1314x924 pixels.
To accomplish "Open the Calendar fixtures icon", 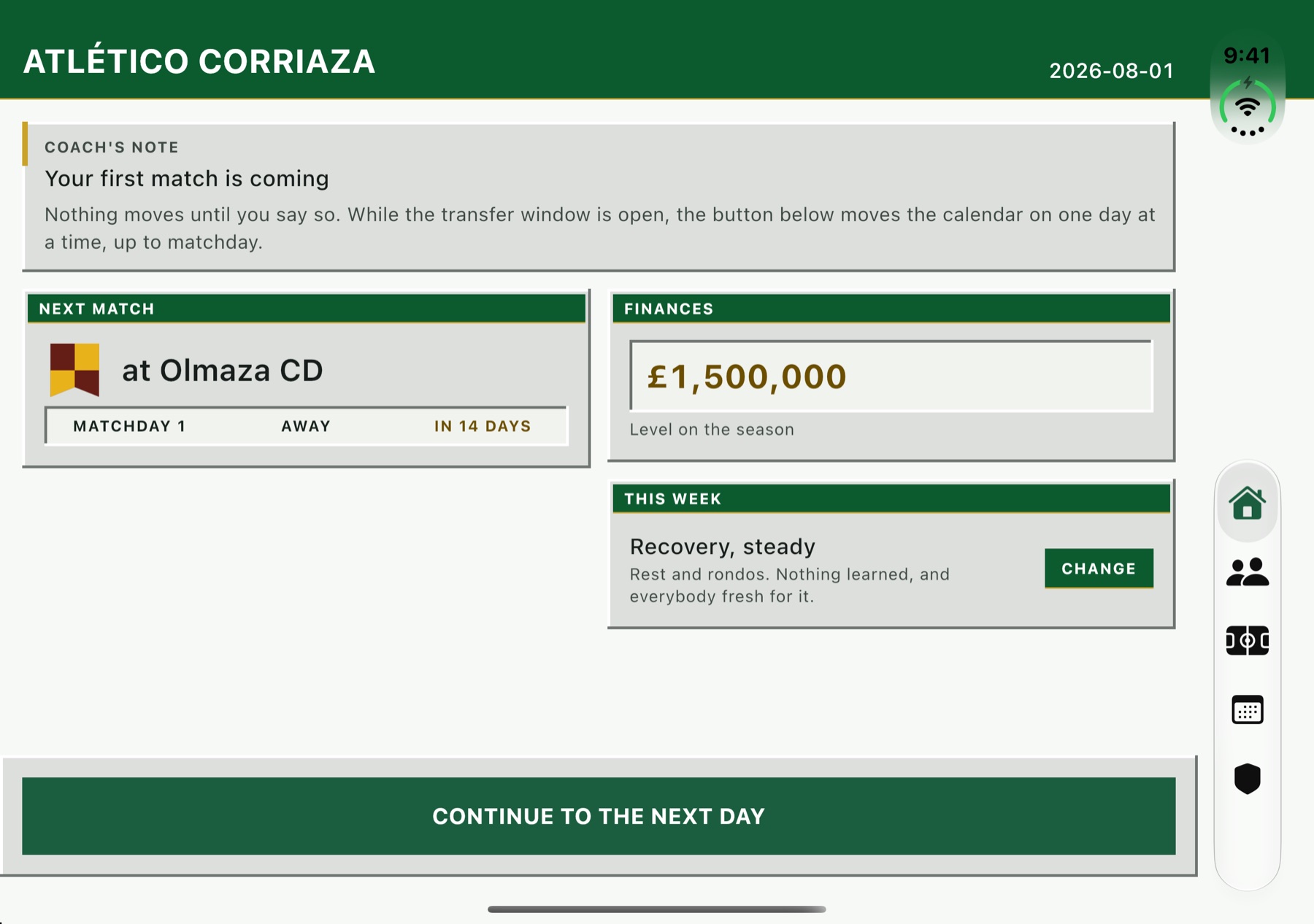I will pos(1247,709).
